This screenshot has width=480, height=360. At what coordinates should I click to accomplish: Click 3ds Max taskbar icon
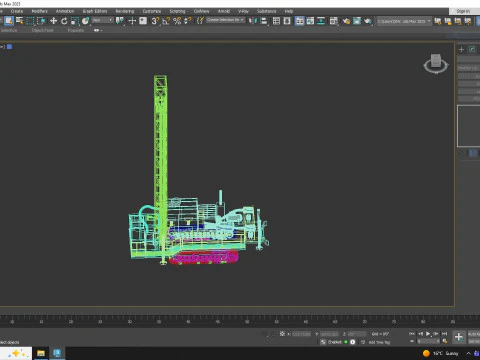(57, 353)
